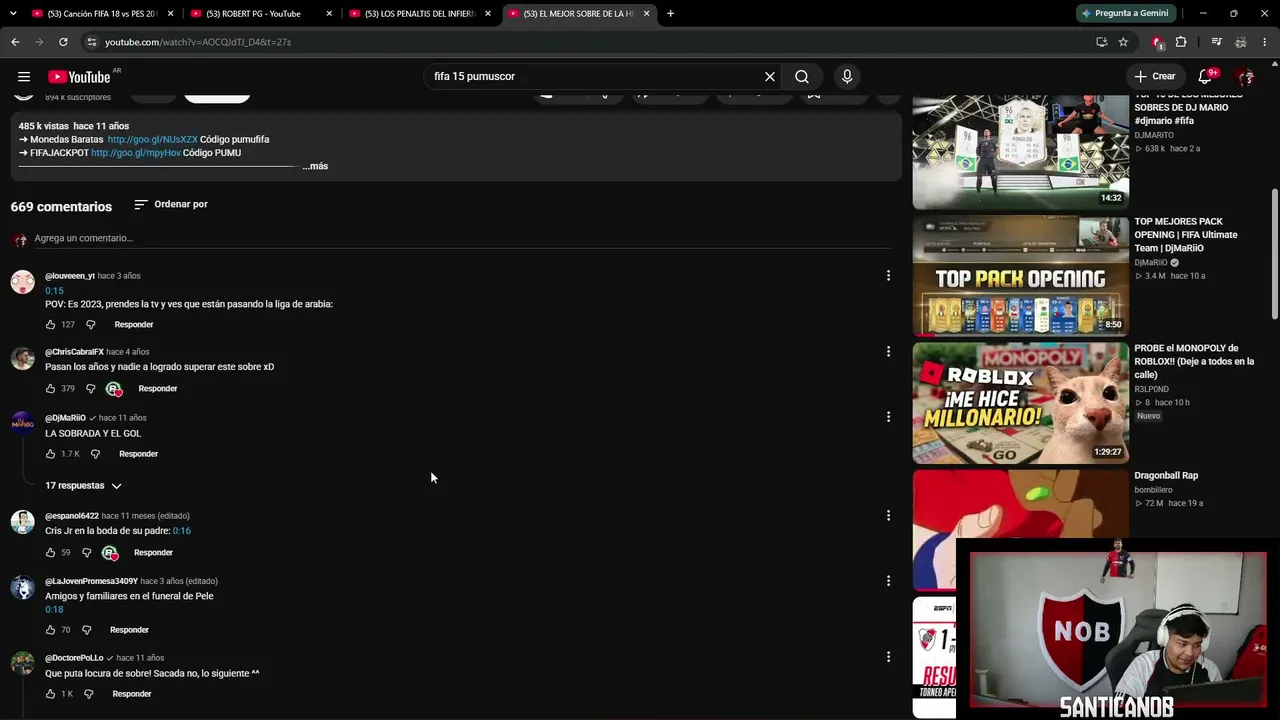This screenshot has height=720, width=1280.
Task: Open the 'Ordenar por' sort menu
Action: point(171,204)
